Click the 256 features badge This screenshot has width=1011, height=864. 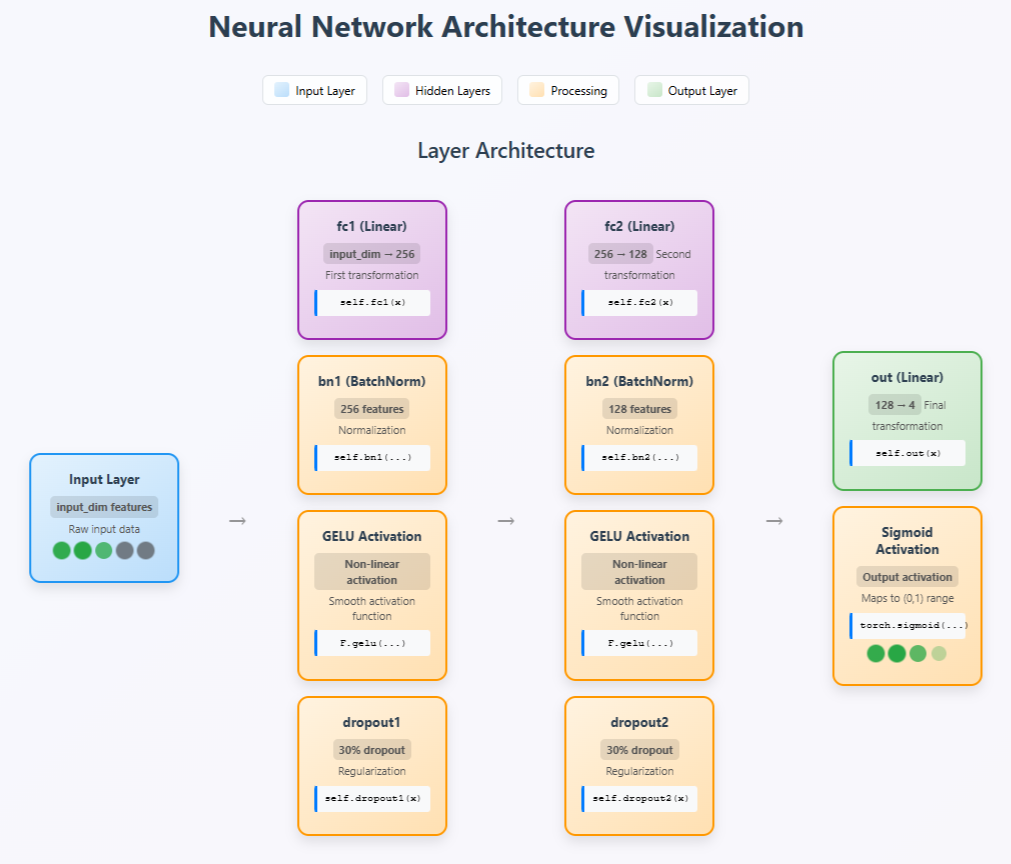(x=372, y=409)
